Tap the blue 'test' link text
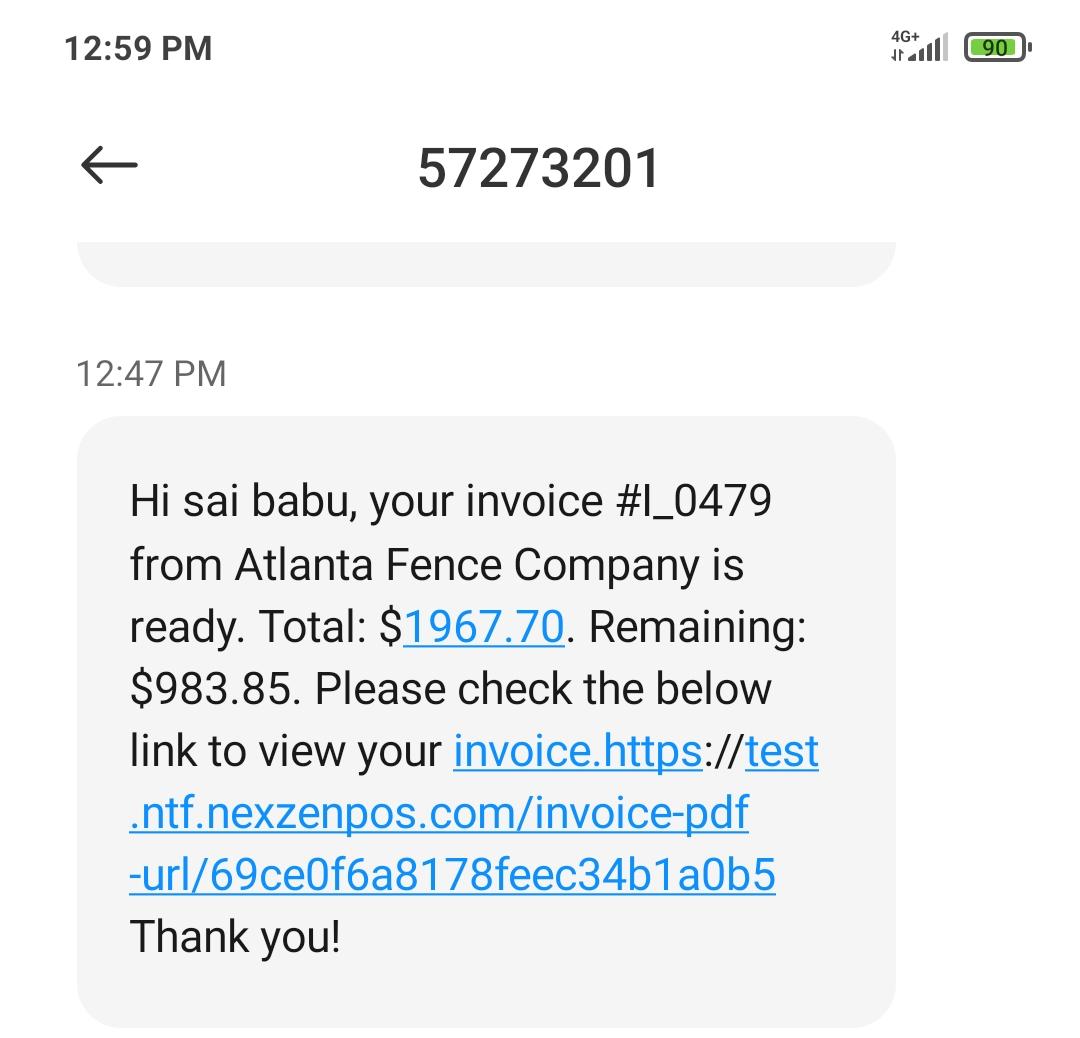 click(782, 751)
